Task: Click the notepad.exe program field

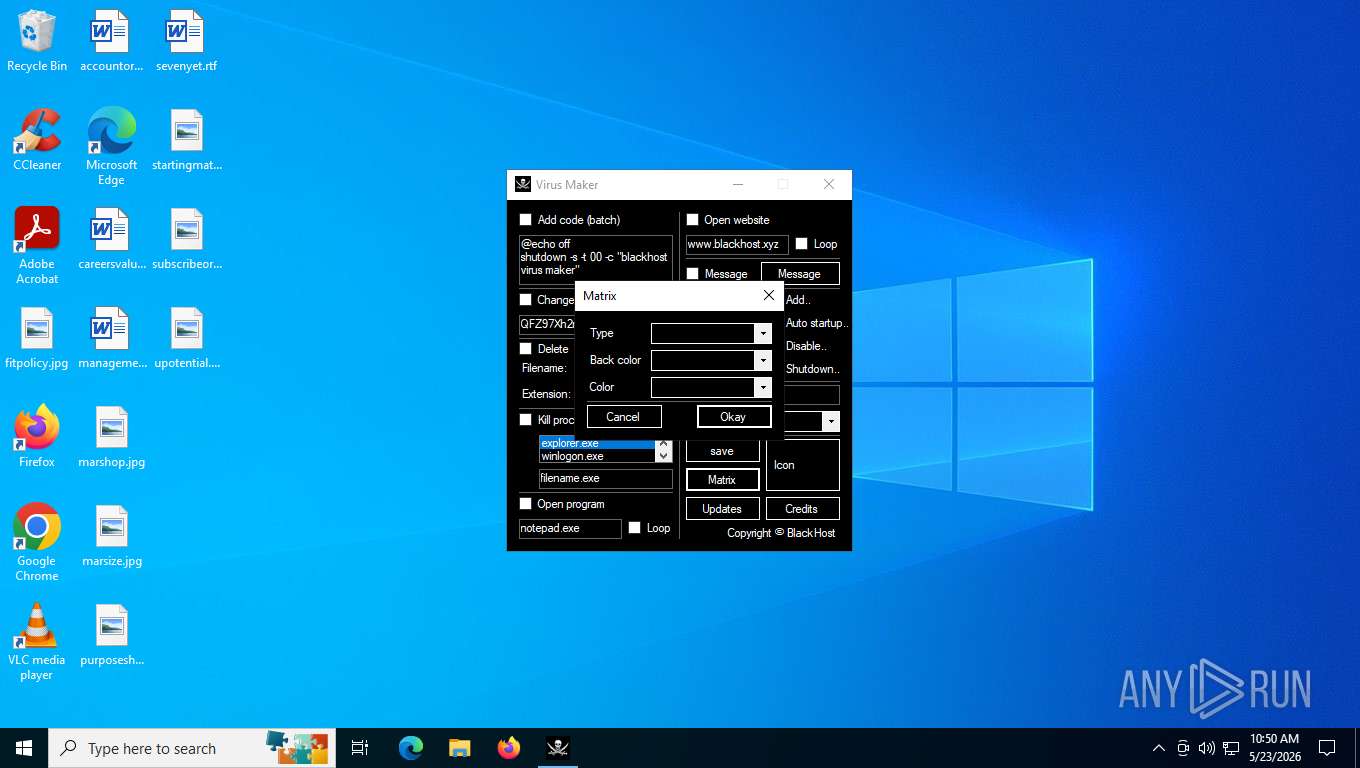Action: pyautogui.click(x=570, y=528)
